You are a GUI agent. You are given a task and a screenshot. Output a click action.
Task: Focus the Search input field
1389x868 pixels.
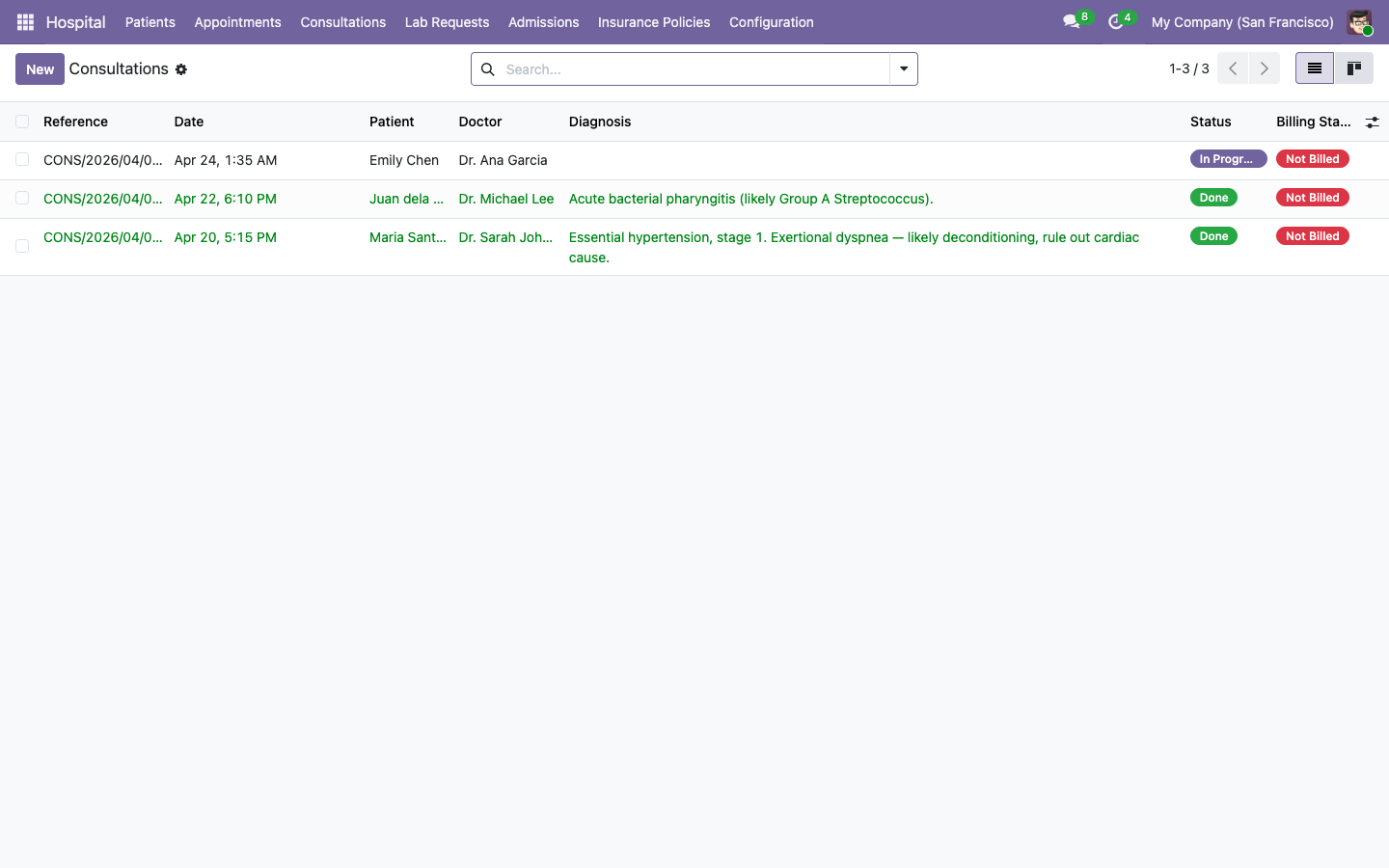[x=693, y=69]
